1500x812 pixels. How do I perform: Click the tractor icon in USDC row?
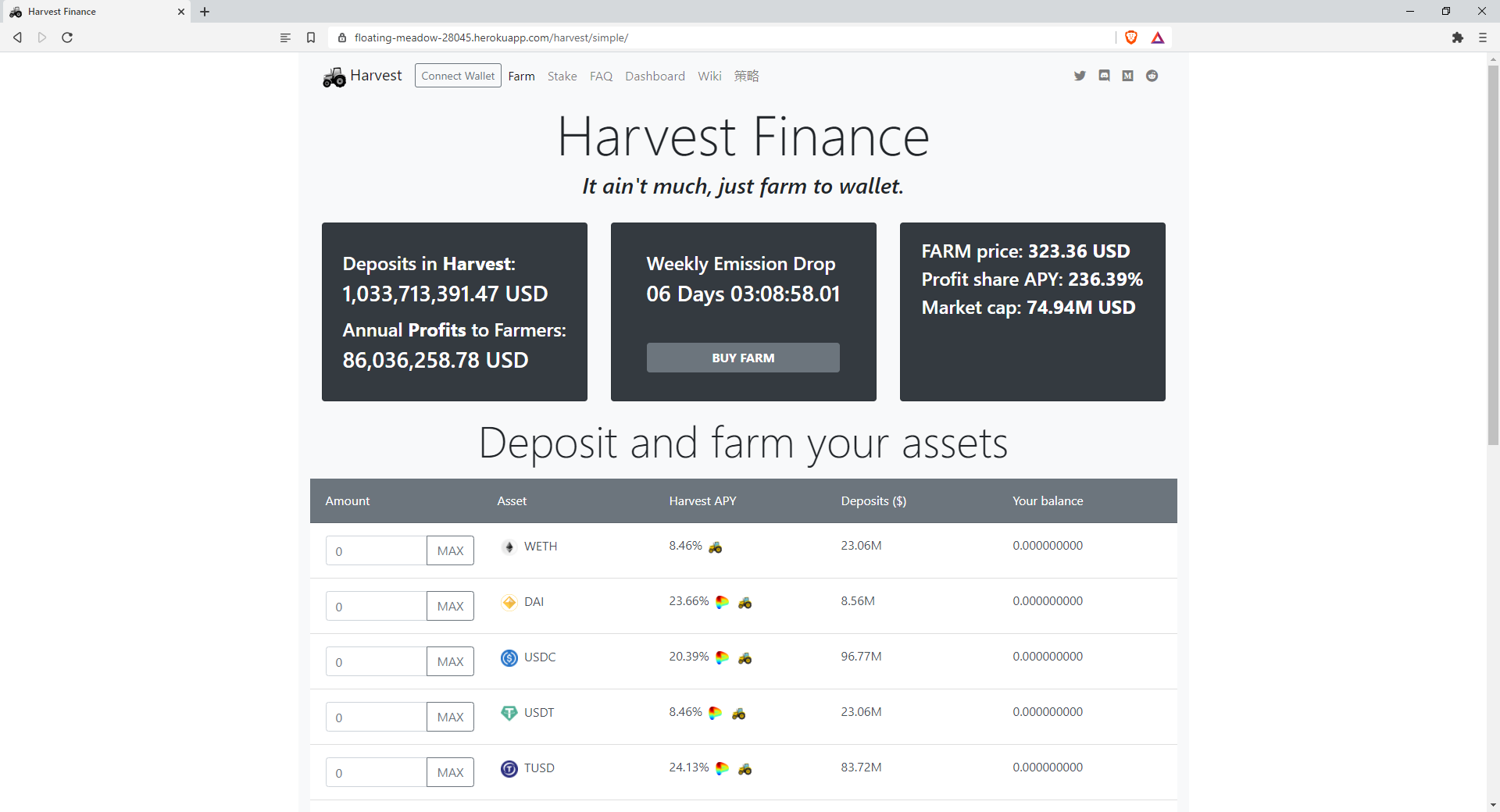[x=745, y=658]
